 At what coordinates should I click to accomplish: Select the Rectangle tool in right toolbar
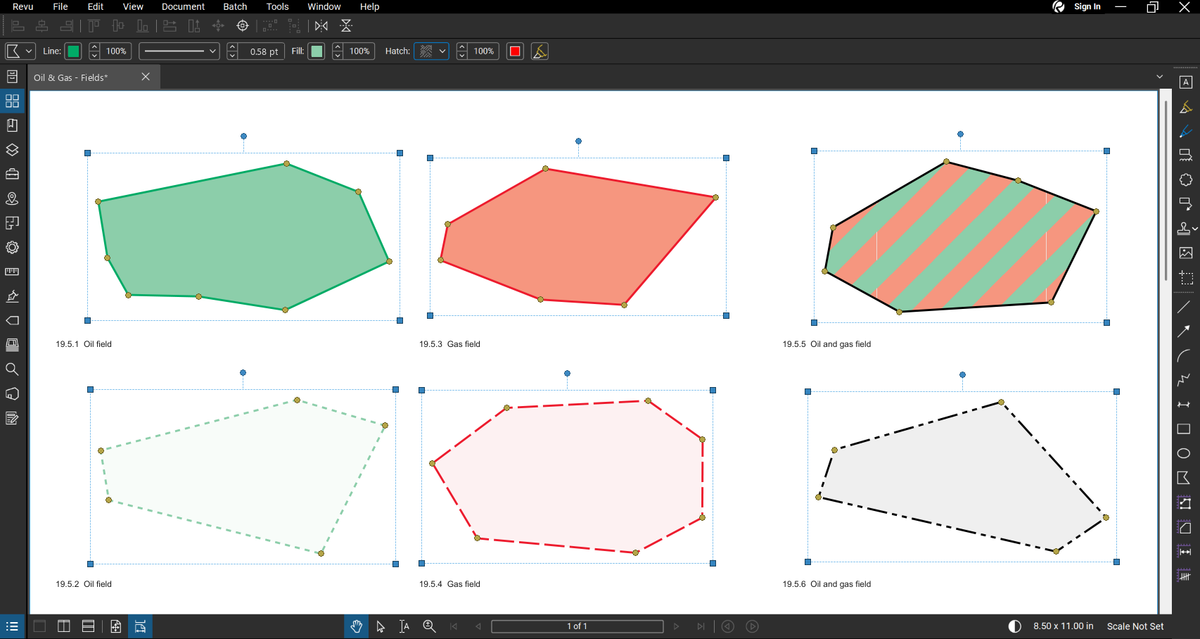(x=1185, y=429)
